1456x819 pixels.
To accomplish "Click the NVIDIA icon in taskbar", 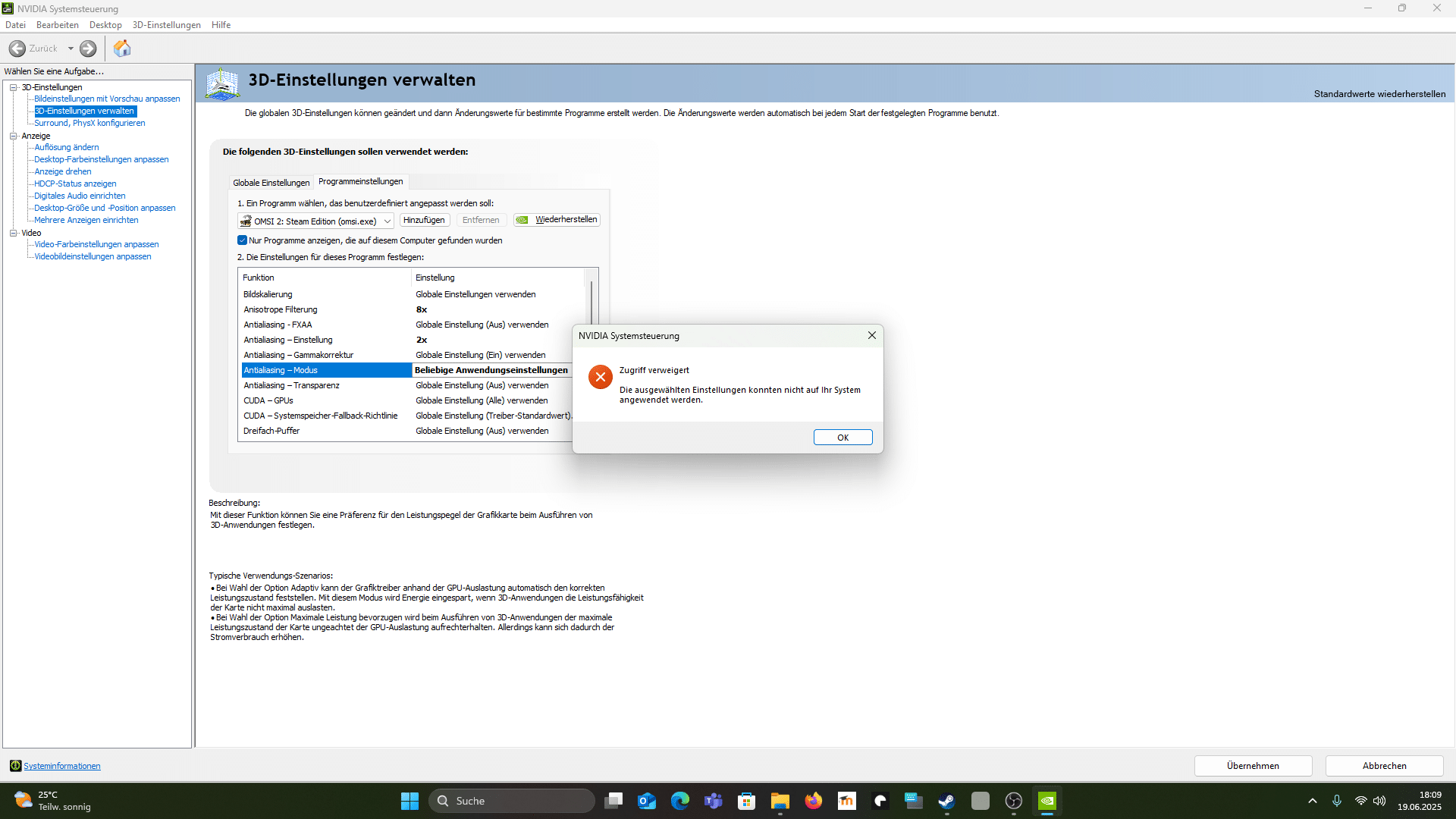I will (1046, 801).
